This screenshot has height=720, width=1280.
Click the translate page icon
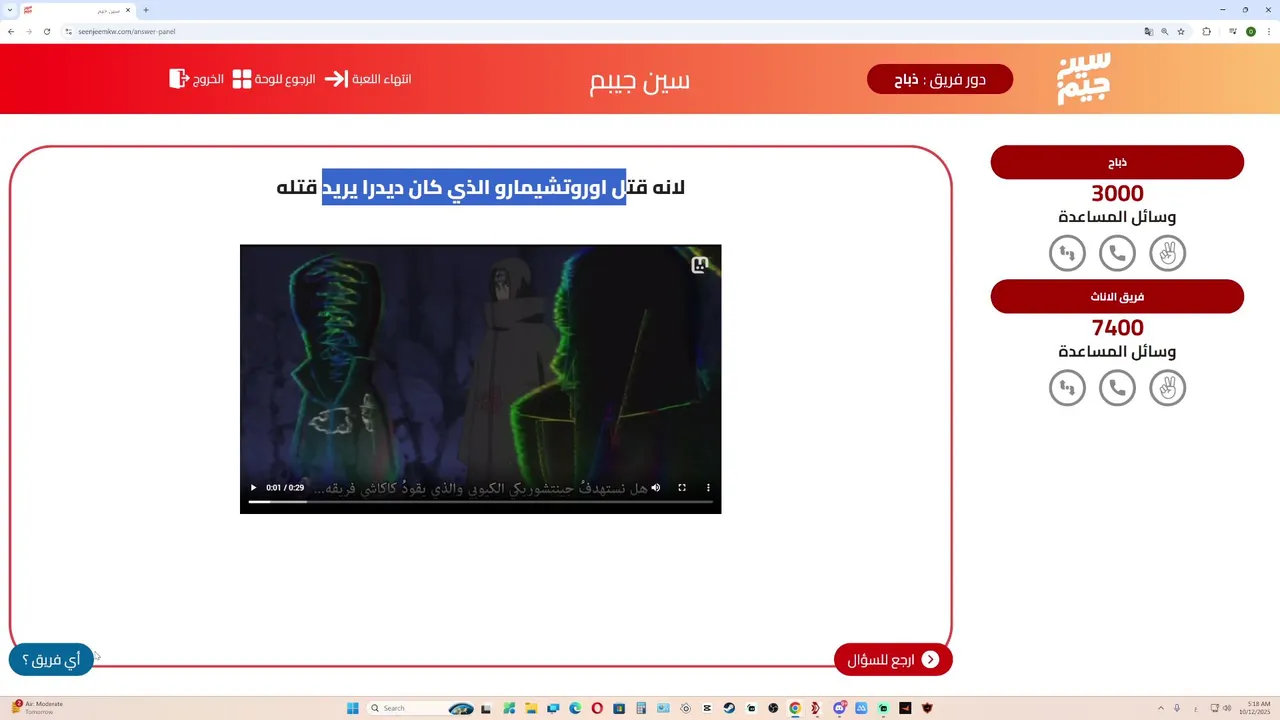point(1149,31)
